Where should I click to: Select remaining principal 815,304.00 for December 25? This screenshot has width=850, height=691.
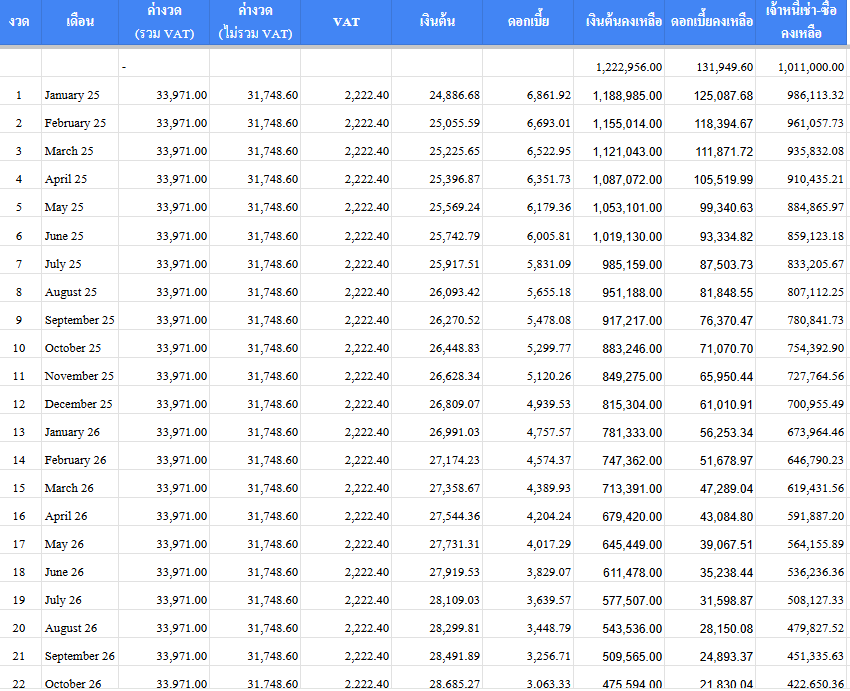click(x=628, y=404)
